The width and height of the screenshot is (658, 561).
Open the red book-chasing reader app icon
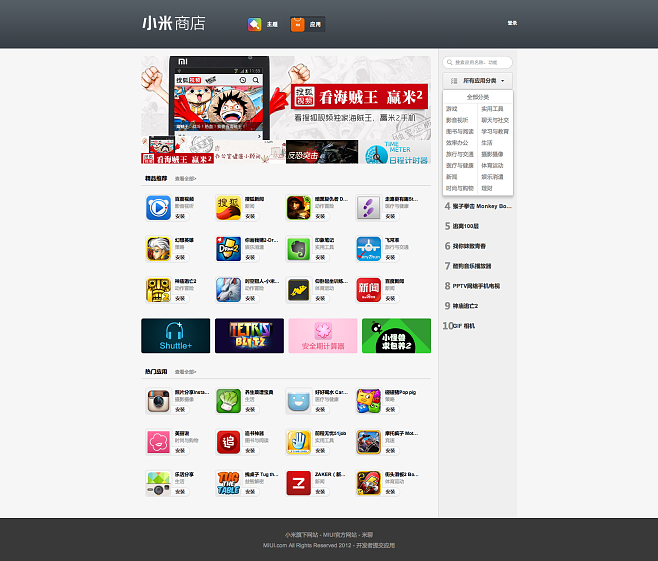(x=228, y=442)
